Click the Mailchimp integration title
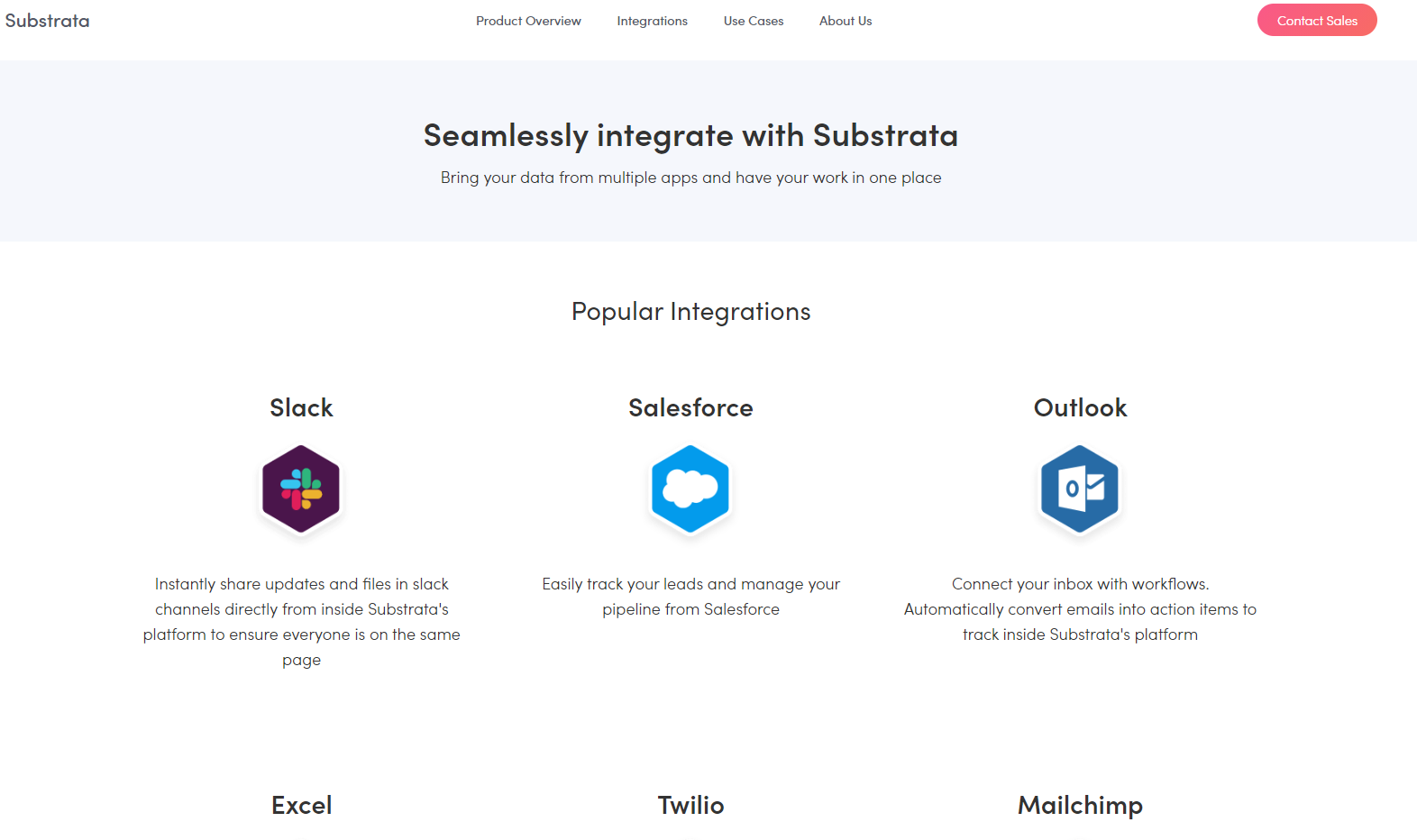 click(x=1080, y=805)
